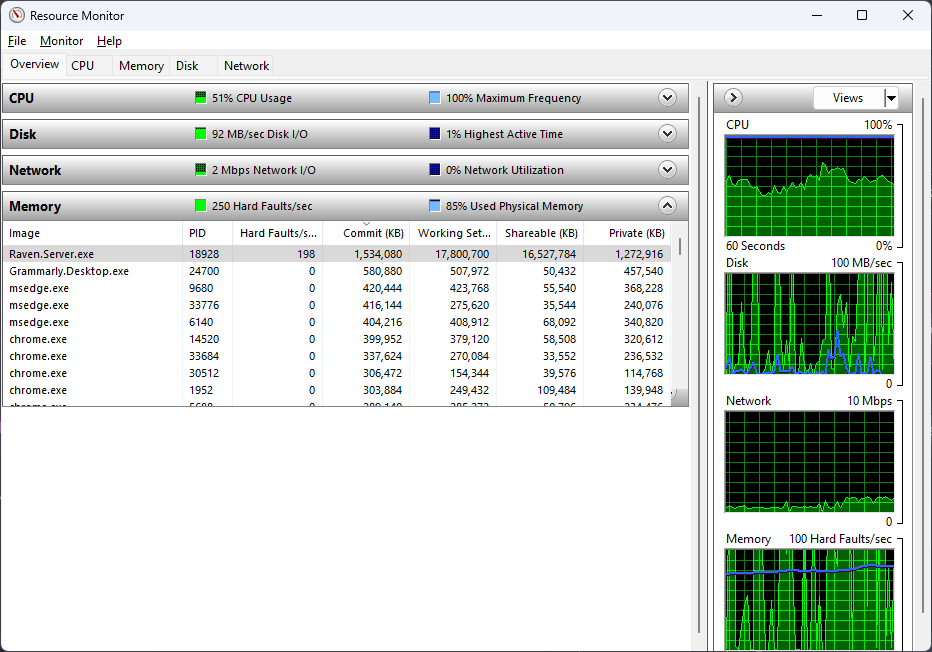Click the Views button
Image resolution: width=932 pixels, height=652 pixels.
[848, 98]
